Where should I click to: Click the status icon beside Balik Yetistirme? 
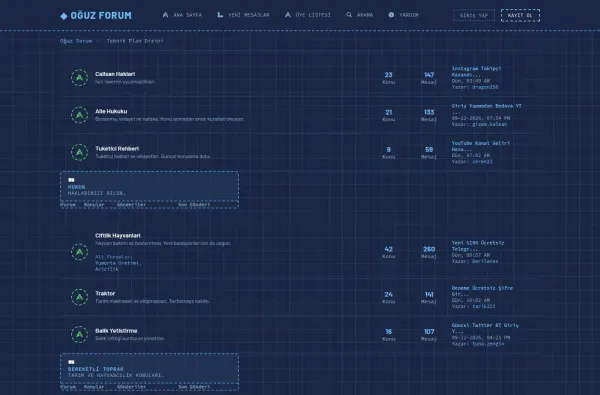click(80, 334)
